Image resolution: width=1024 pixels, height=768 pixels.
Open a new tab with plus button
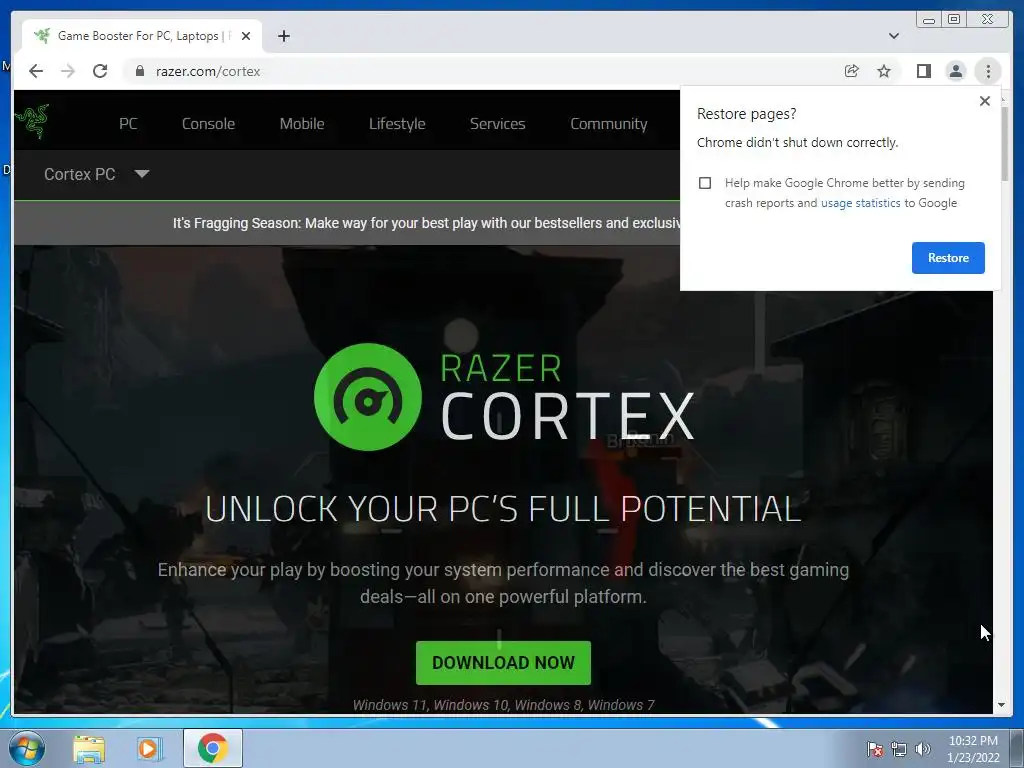click(x=284, y=36)
